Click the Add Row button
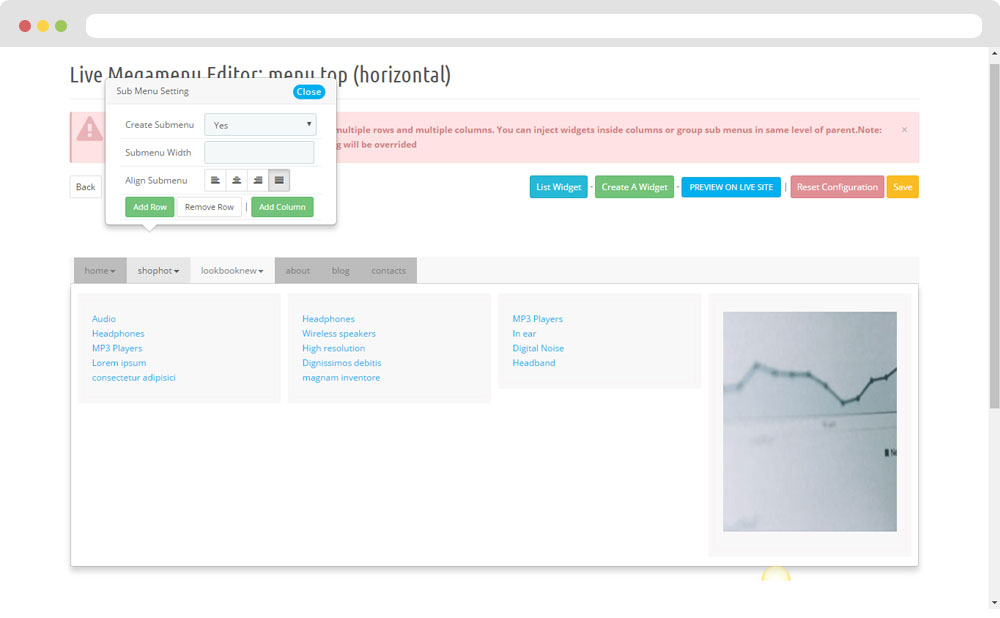This screenshot has width=1000, height=618. [x=150, y=207]
